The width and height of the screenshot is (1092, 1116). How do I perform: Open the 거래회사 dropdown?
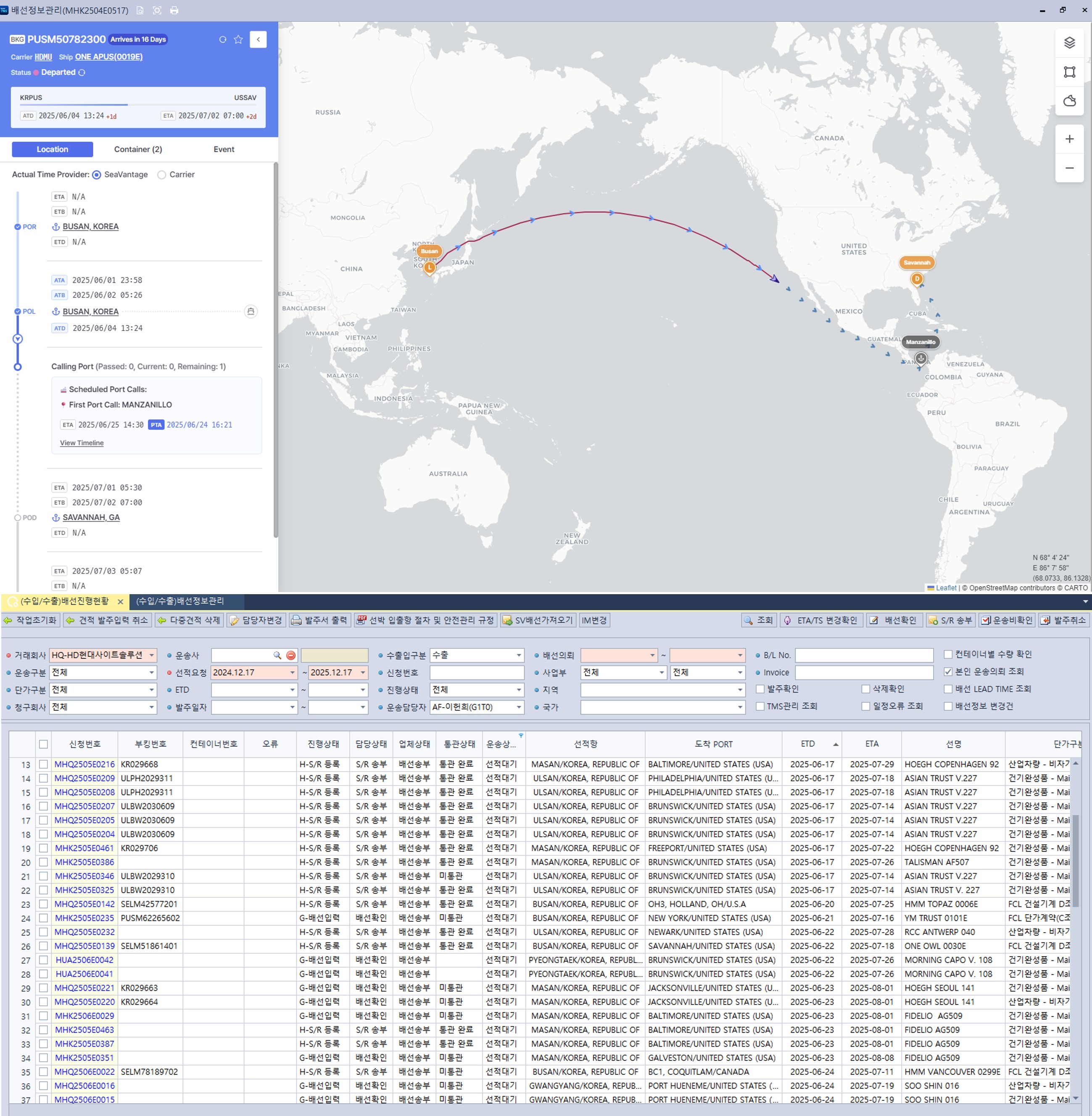pyautogui.click(x=152, y=655)
